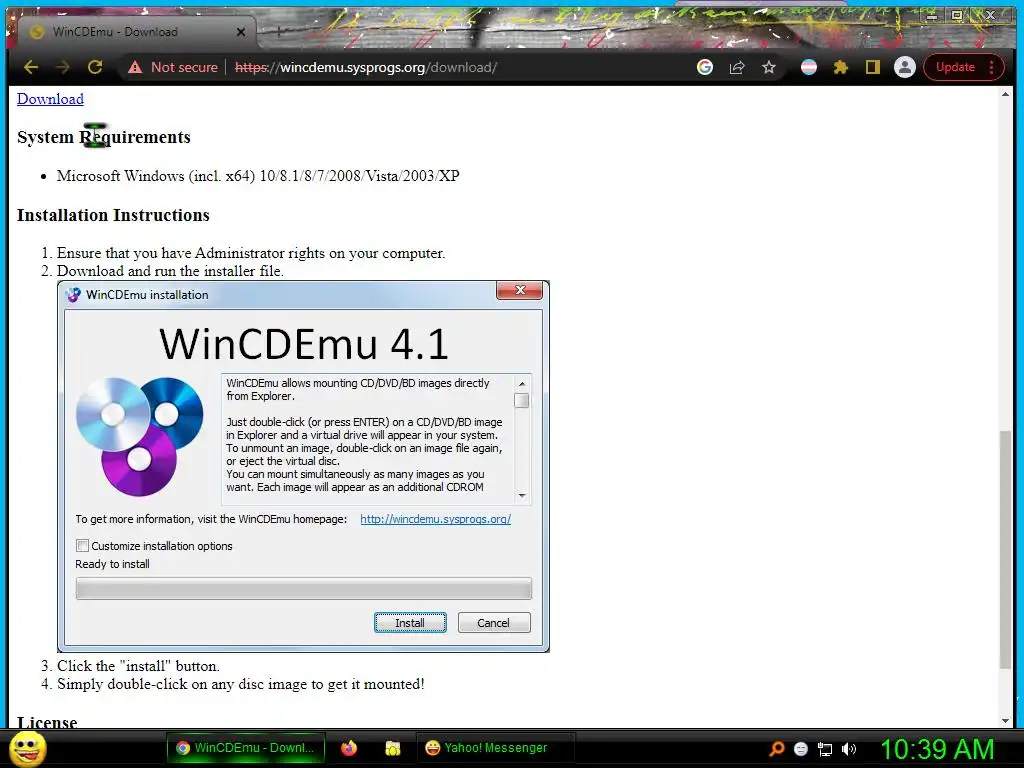Toggle the browser side panel icon
1024x768 pixels.
(x=872, y=67)
